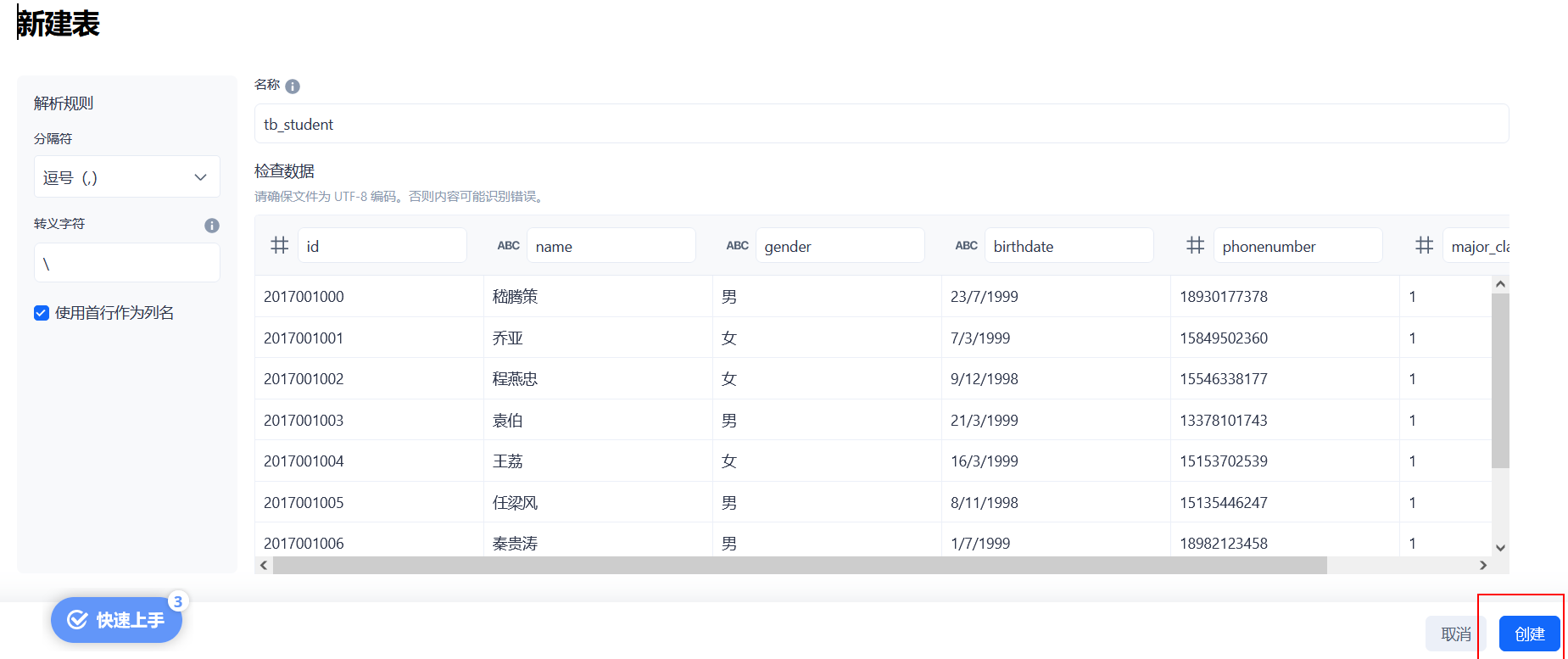The height and width of the screenshot is (659, 1568).
Task: Change the number type icon of phonenumber column
Action: point(1196,246)
